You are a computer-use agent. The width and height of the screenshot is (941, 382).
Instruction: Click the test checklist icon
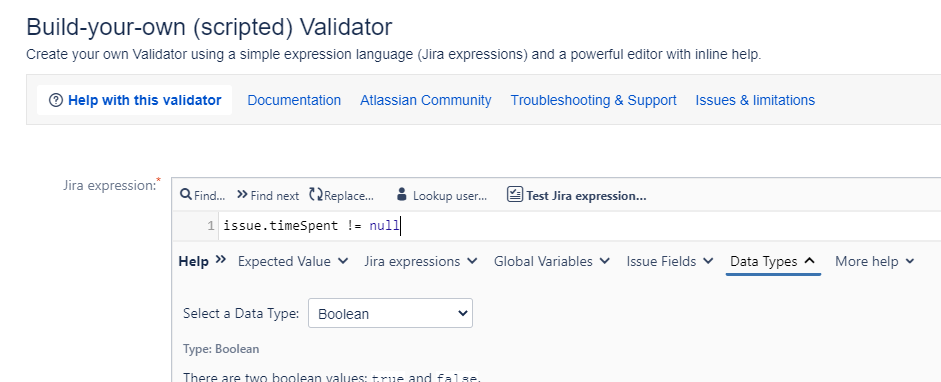point(515,195)
